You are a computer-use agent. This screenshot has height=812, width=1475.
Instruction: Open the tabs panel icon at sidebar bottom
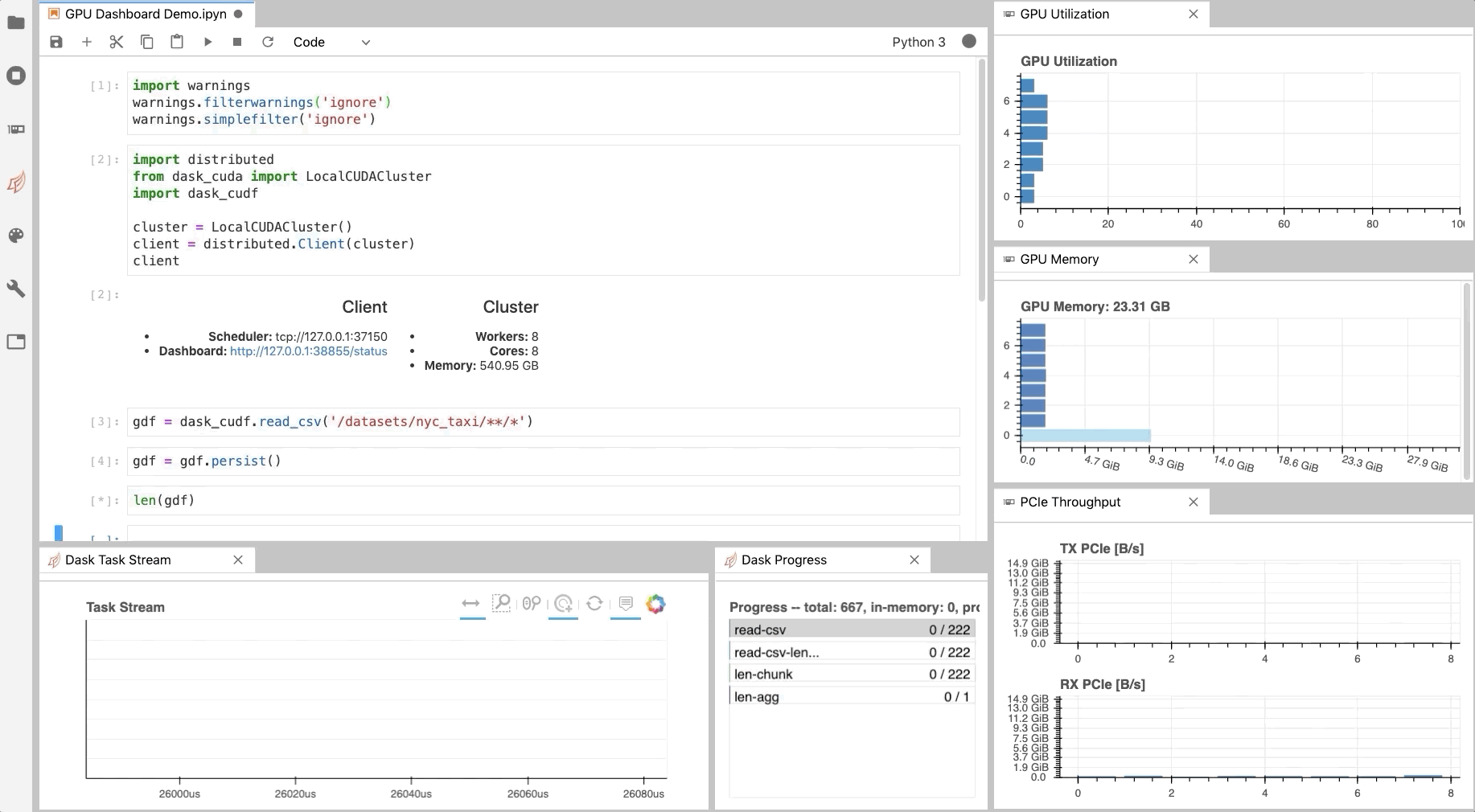pyautogui.click(x=16, y=342)
